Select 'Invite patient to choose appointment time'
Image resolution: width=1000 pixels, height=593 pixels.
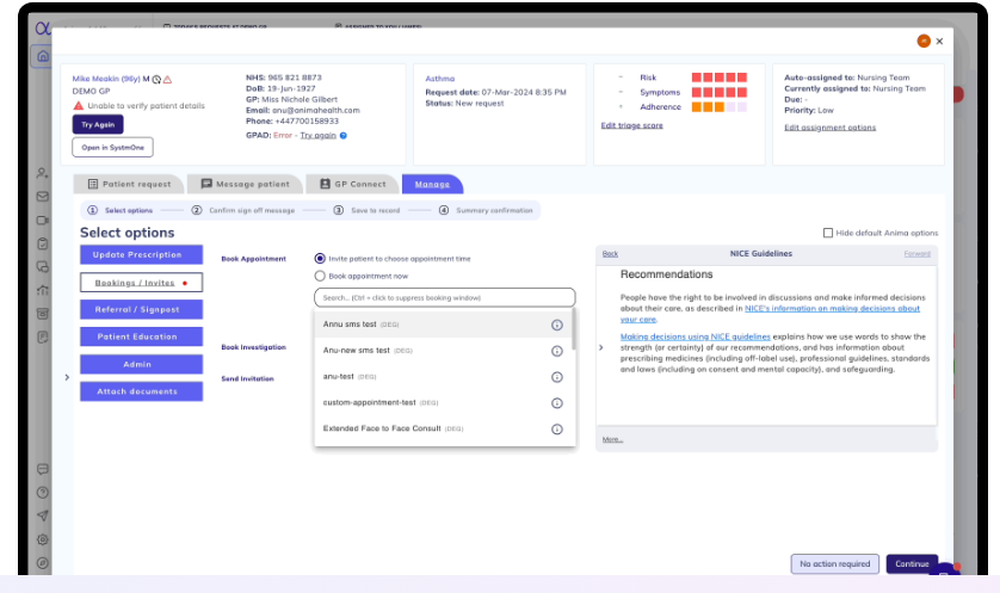[x=320, y=258]
